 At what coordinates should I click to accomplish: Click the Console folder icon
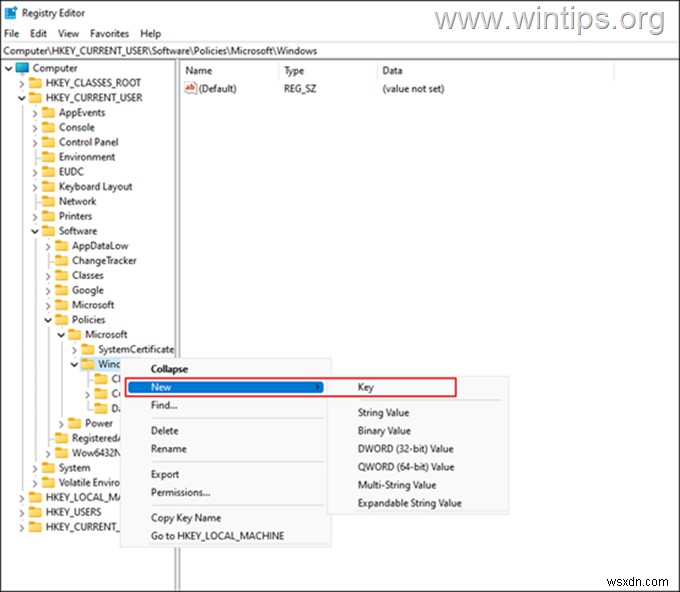click(48, 128)
